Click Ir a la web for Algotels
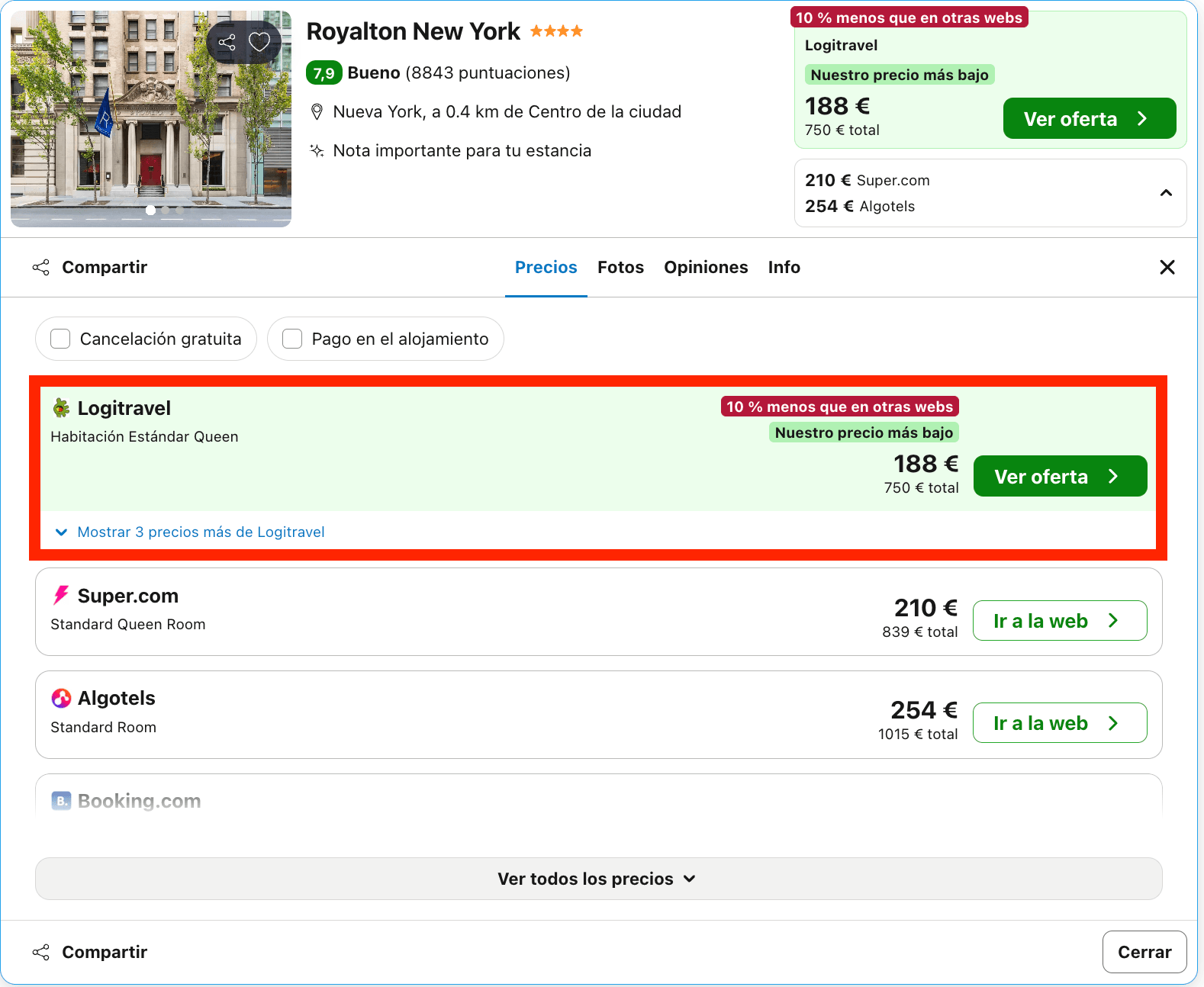This screenshot has width=1204, height=987. 1060,723
